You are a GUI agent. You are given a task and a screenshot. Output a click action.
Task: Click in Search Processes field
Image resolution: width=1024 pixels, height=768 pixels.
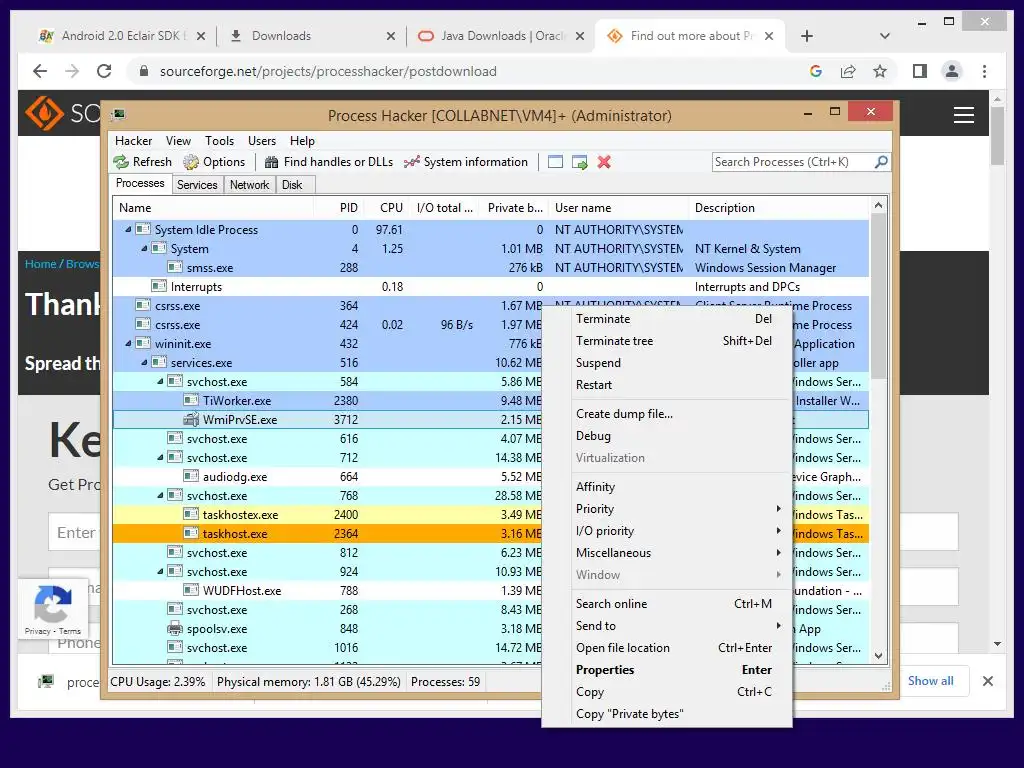pyautogui.click(x=793, y=162)
